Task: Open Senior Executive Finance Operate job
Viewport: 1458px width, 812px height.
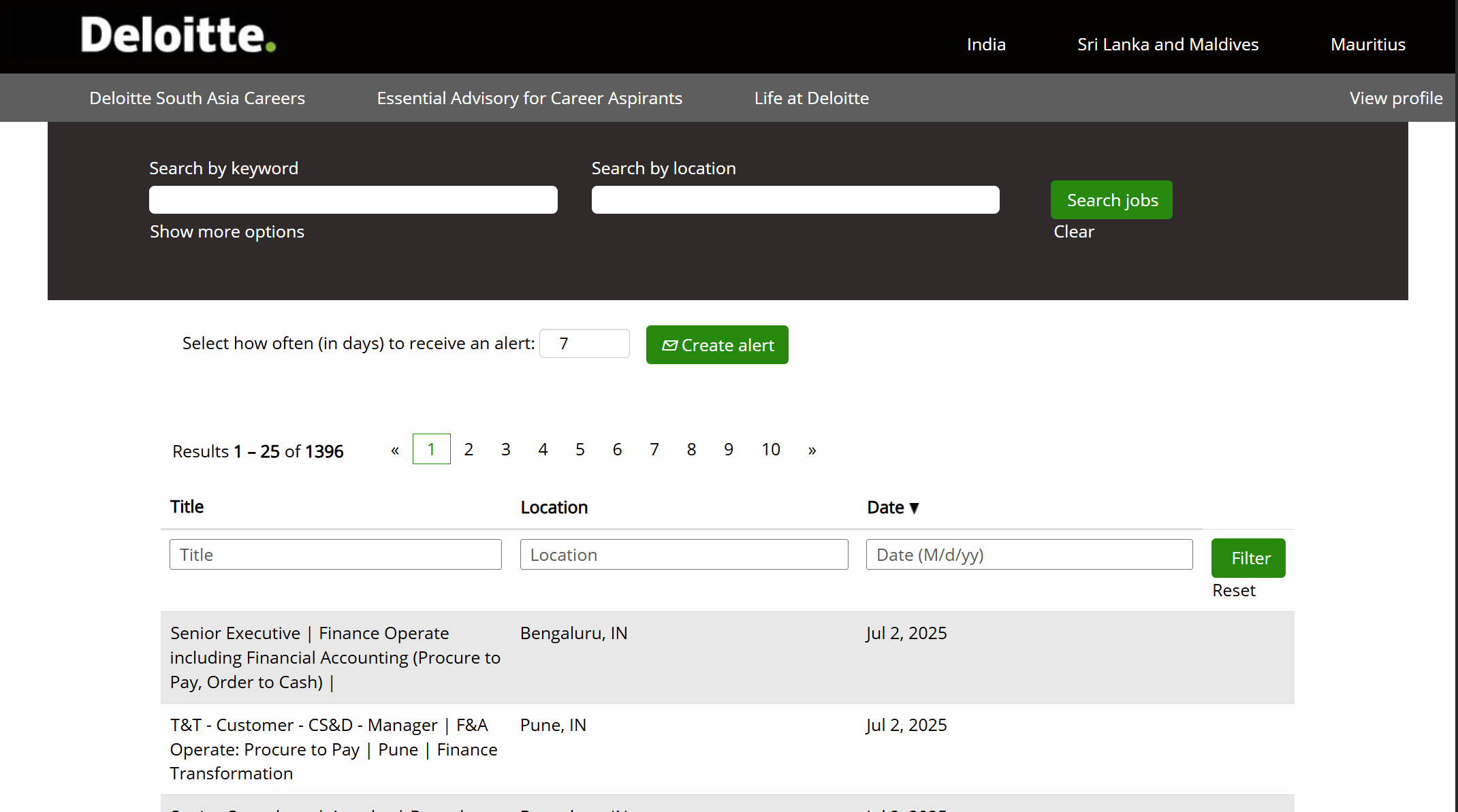Action: pos(335,657)
